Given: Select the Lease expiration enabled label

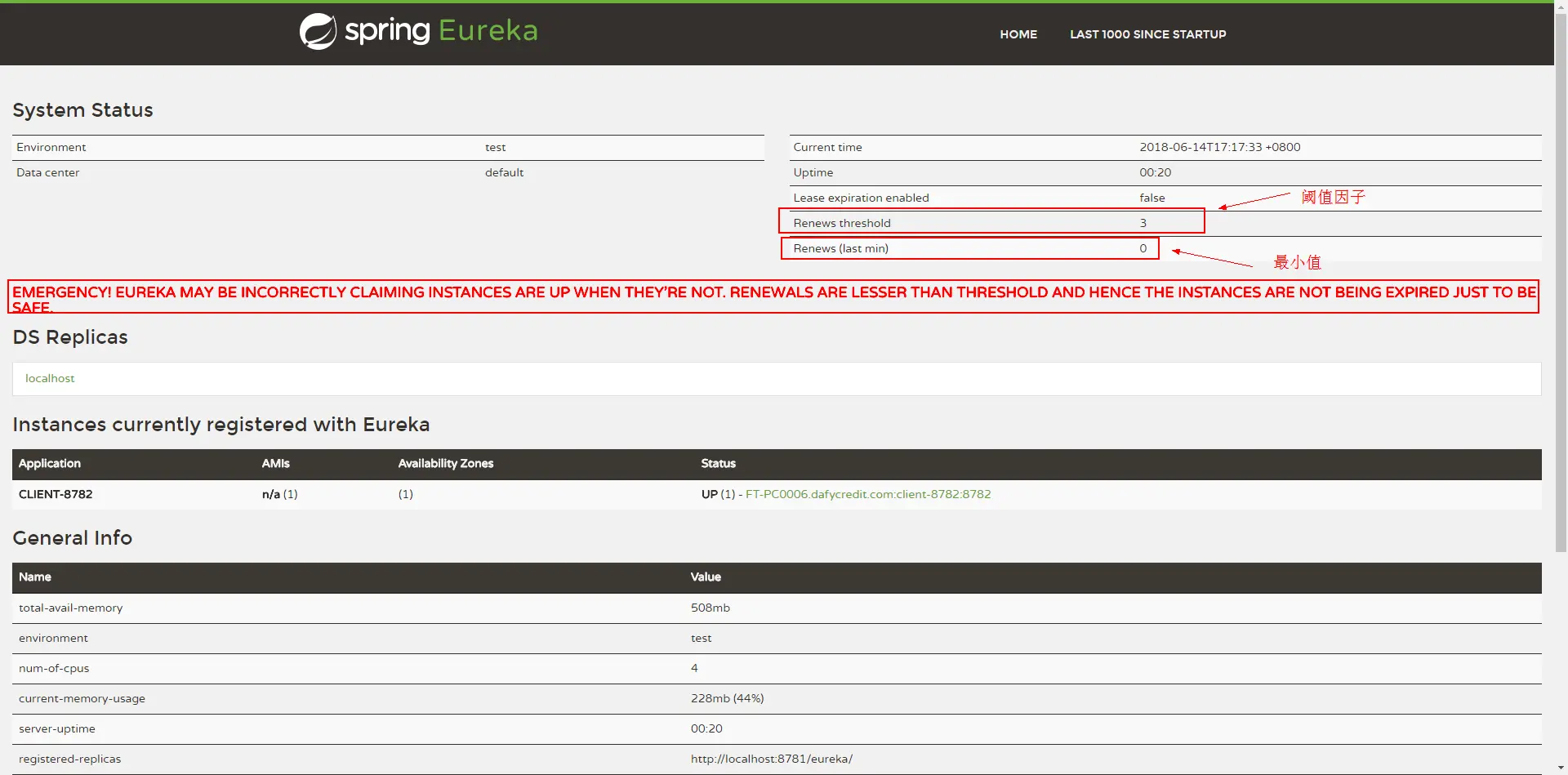Looking at the screenshot, I should point(861,198).
